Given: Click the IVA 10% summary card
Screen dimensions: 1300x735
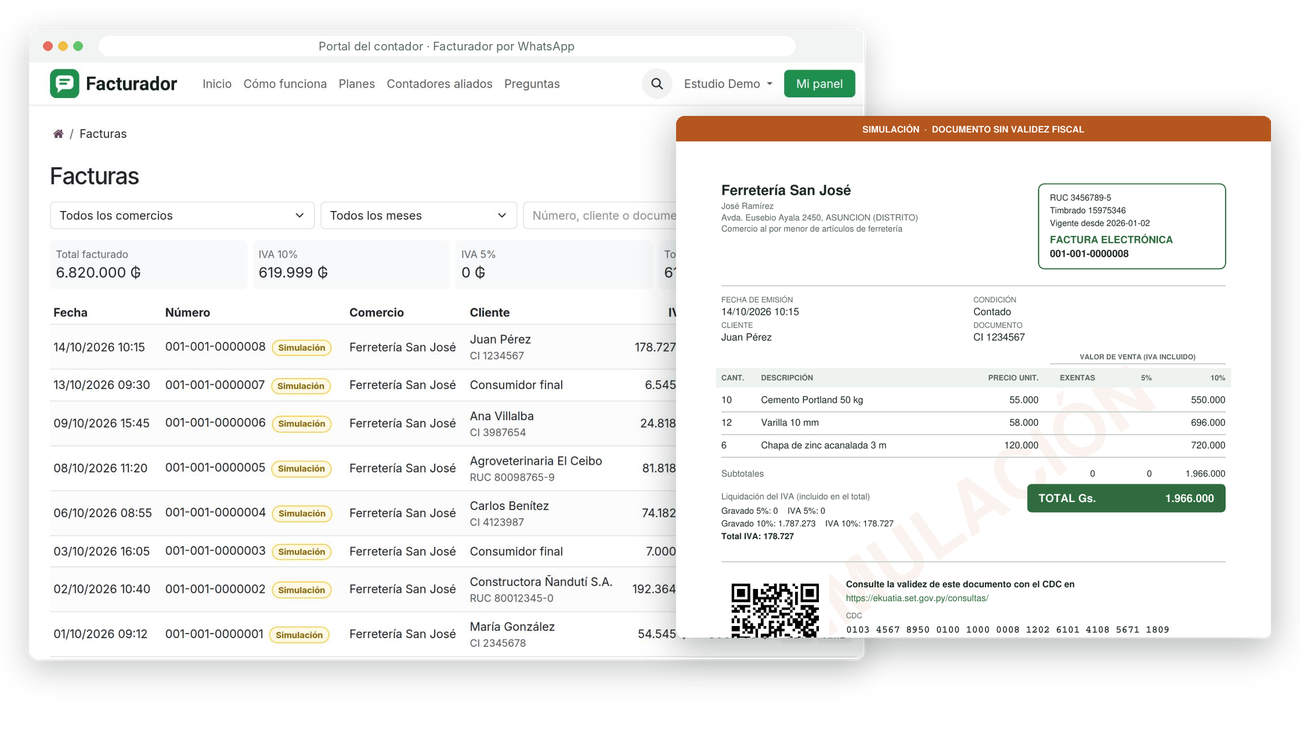Looking at the screenshot, I should (351, 265).
